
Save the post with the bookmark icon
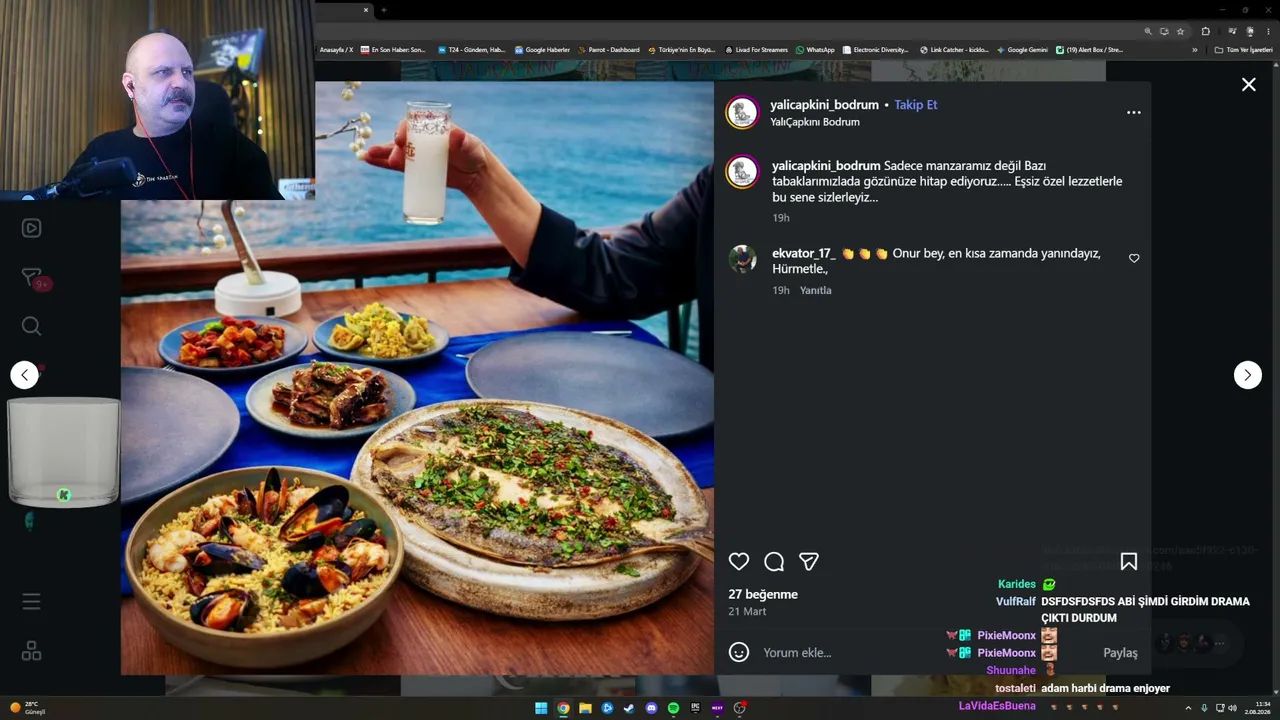[x=1129, y=562]
